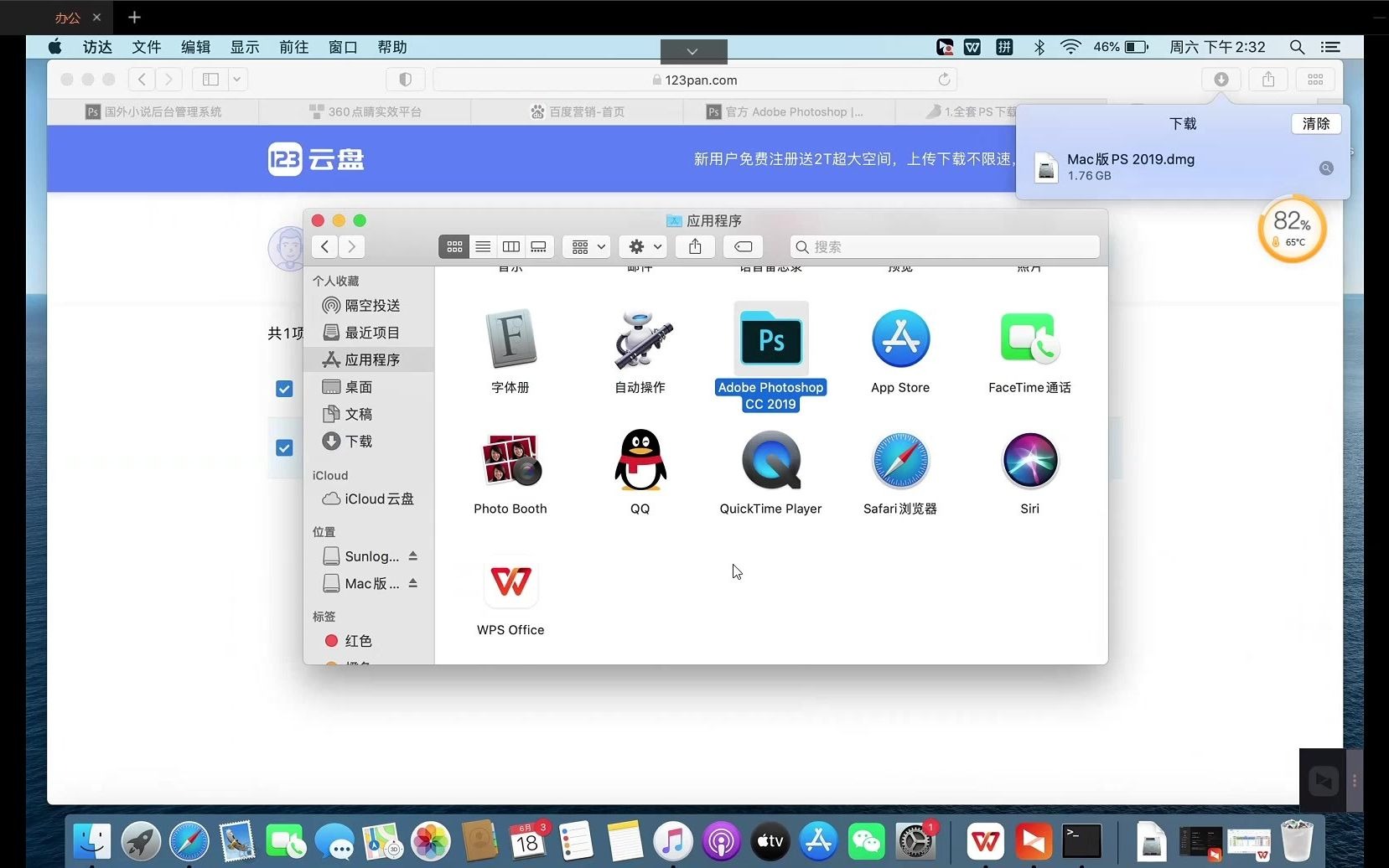Open the 帮助 menu in menu bar
This screenshot has width=1389, height=868.
[x=392, y=47]
